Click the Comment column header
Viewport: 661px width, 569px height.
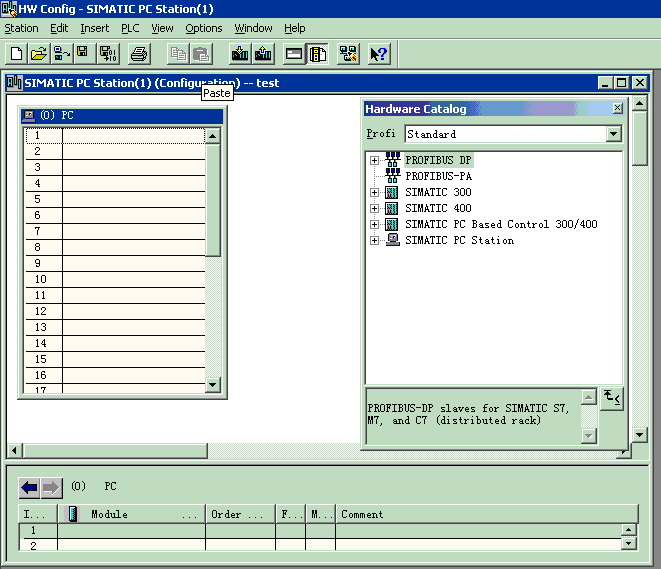pos(486,514)
